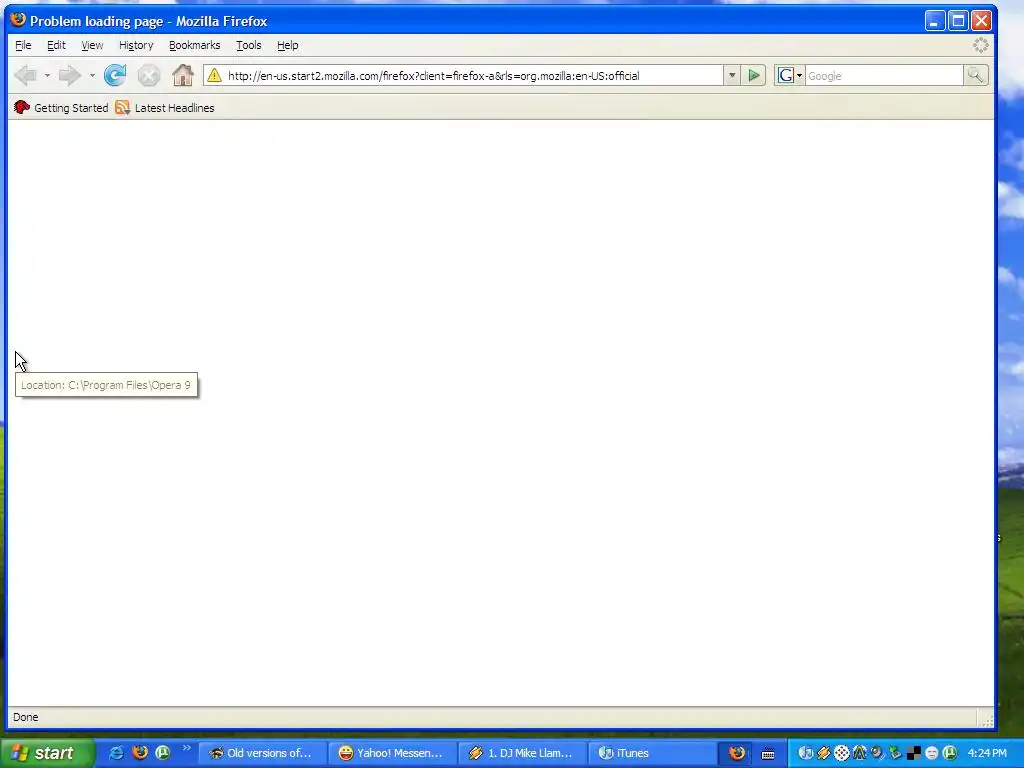This screenshot has height=768, width=1024.
Task: Switch to Yahoo! Messenger taskbar window
Action: (x=392, y=753)
